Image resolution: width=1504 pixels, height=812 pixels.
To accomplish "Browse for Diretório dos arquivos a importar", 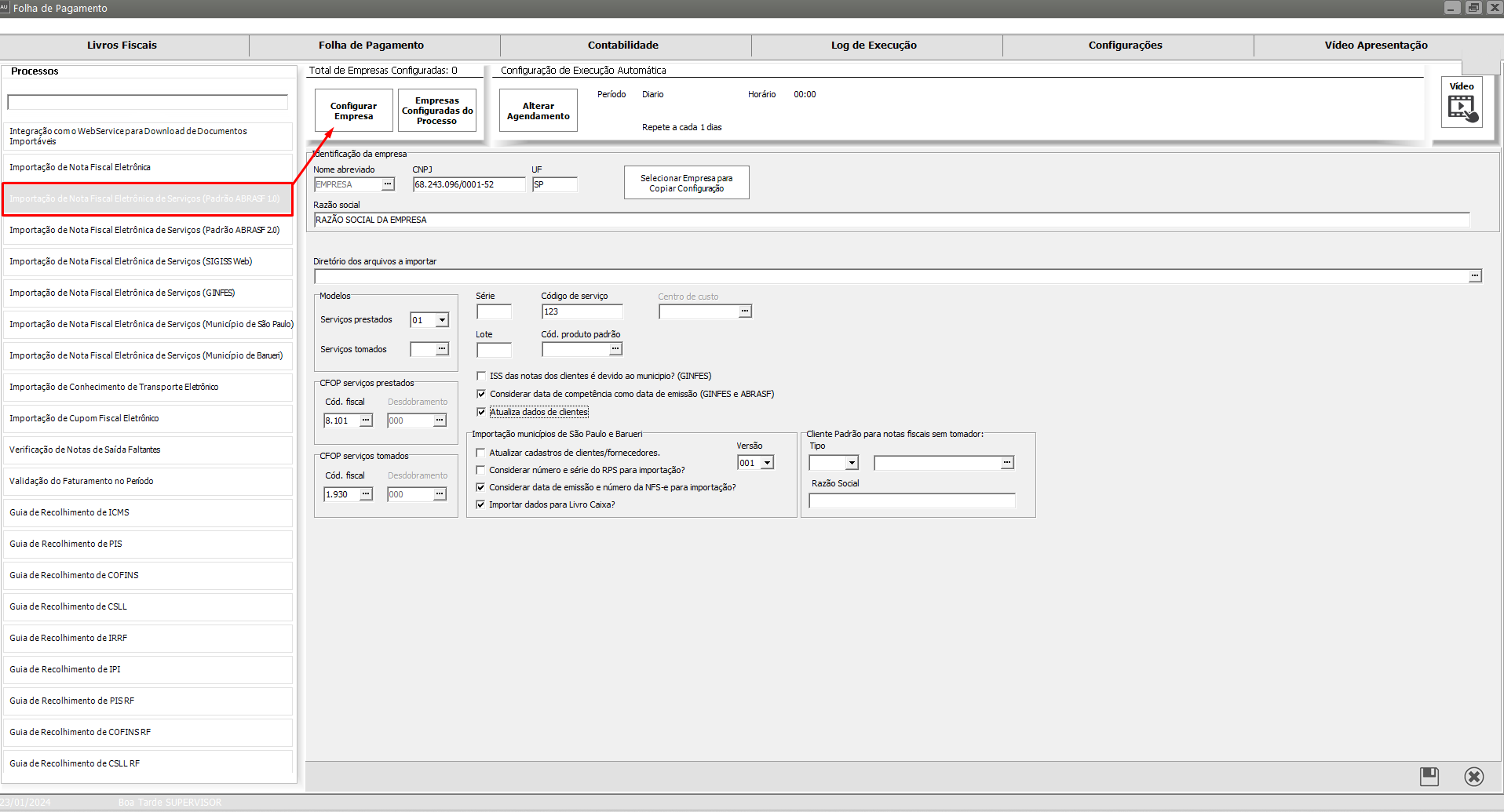I will click(1475, 276).
